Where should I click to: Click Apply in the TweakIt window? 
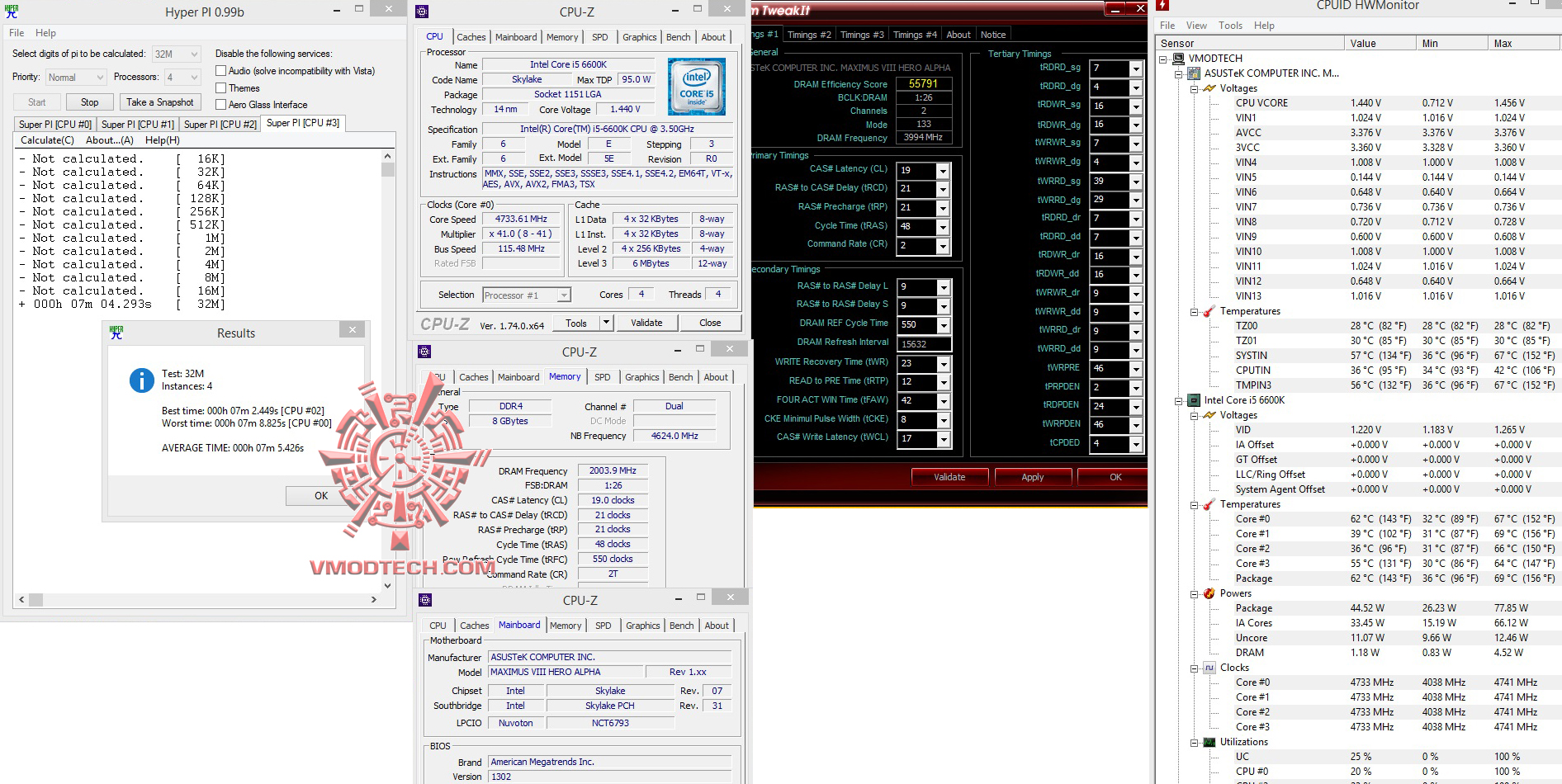pos(1033,476)
